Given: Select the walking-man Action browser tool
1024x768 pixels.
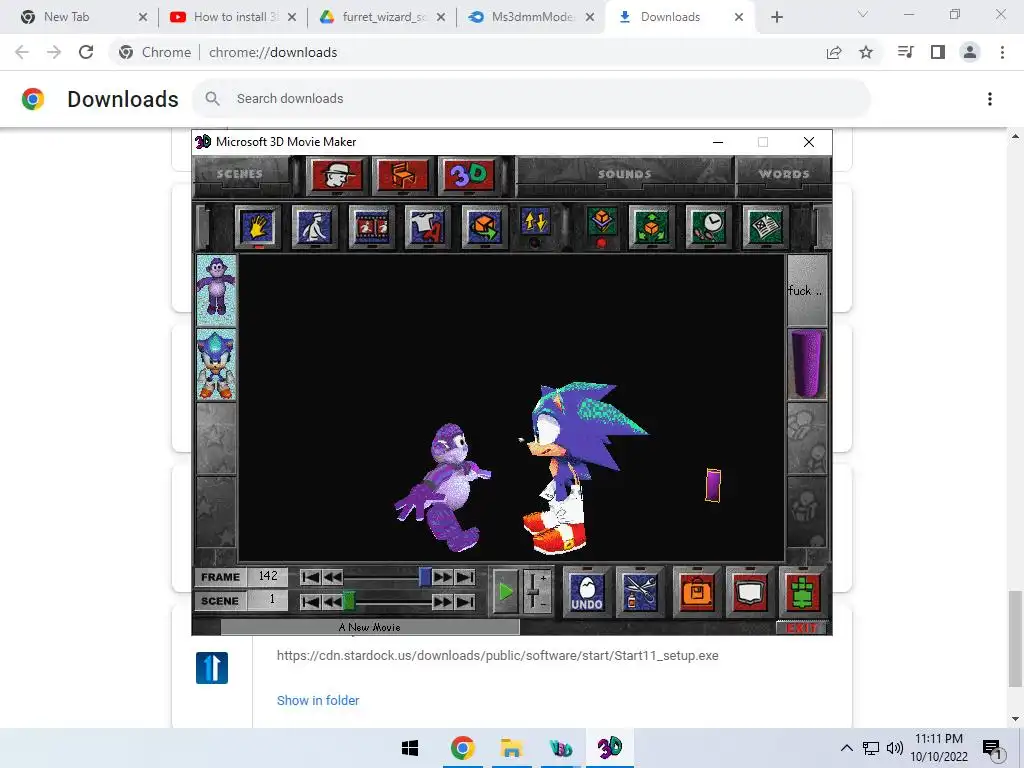Looking at the screenshot, I should [315, 227].
